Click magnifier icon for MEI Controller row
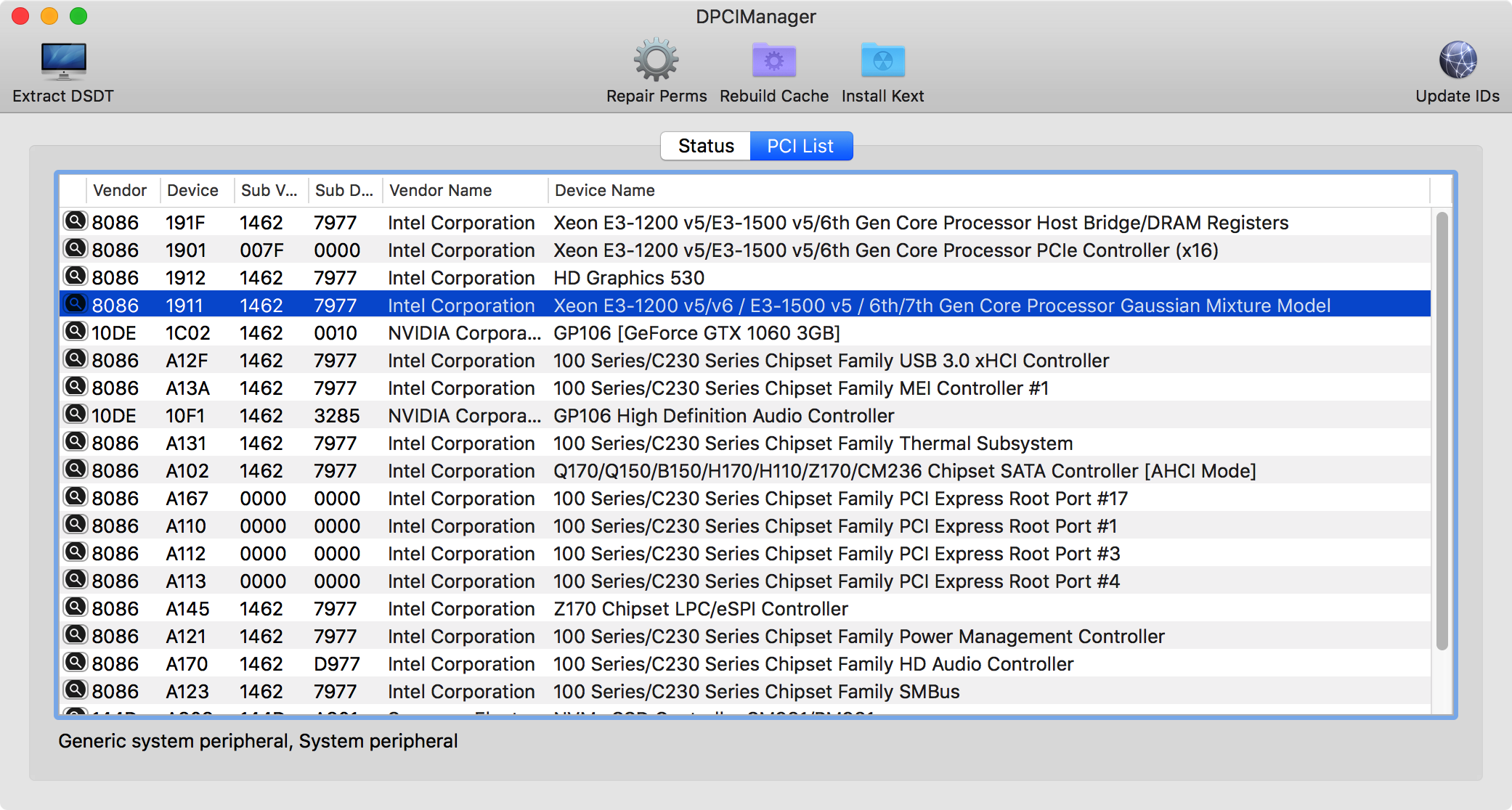 [x=75, y=386]
